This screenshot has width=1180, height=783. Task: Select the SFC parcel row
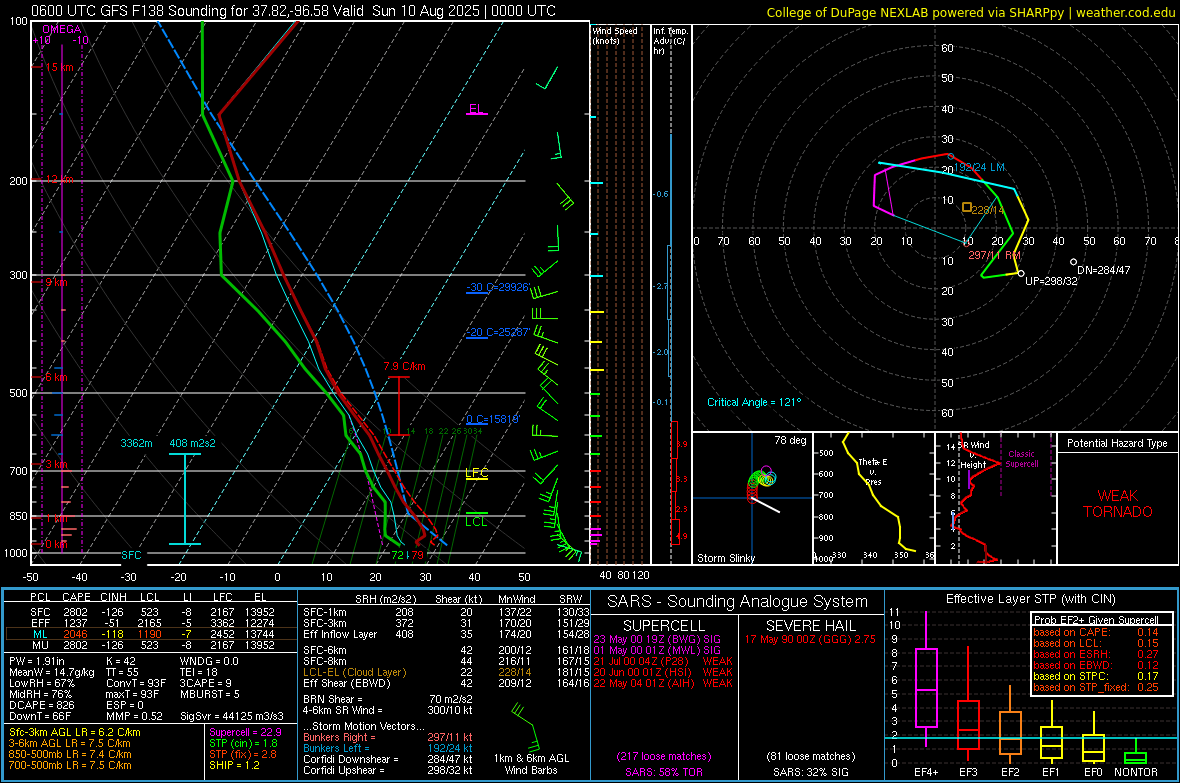click(151, 612)
